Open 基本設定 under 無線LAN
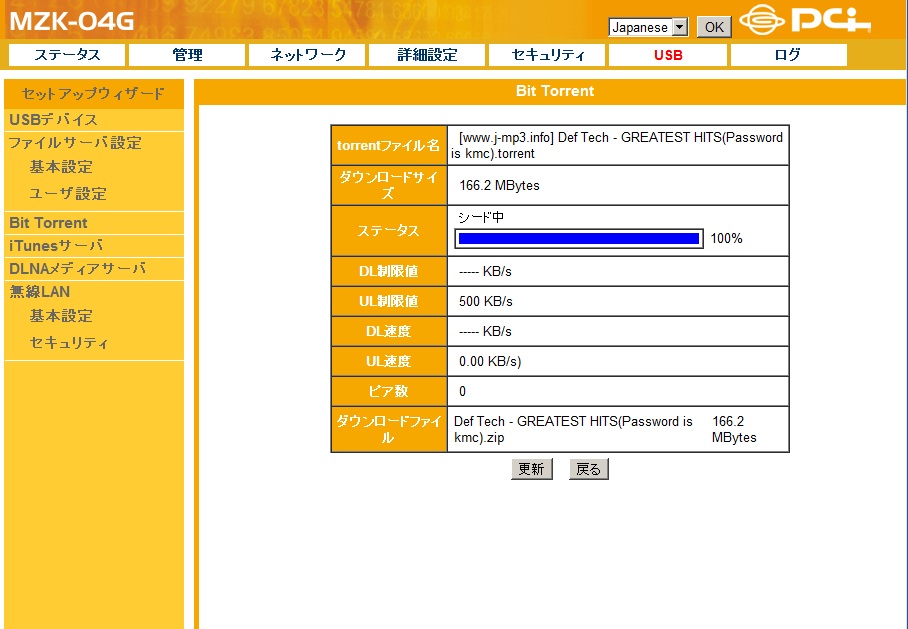This screenshot has height=629, width=908. coord(61,316)
